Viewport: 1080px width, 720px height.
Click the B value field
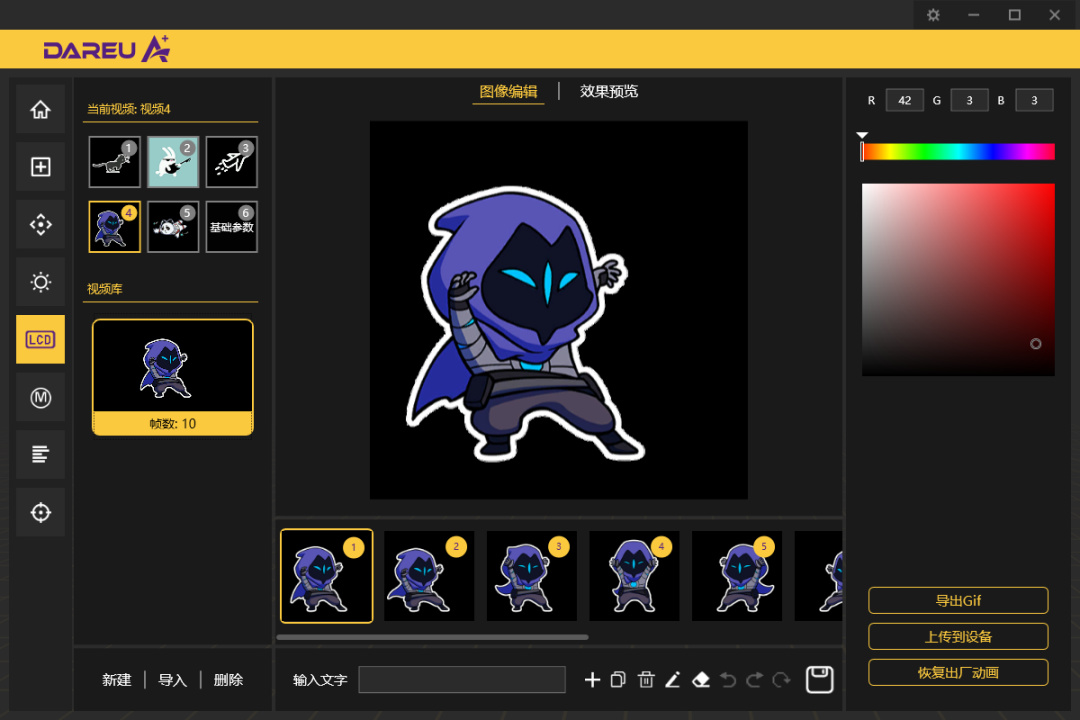click(x=1034, y=101)
